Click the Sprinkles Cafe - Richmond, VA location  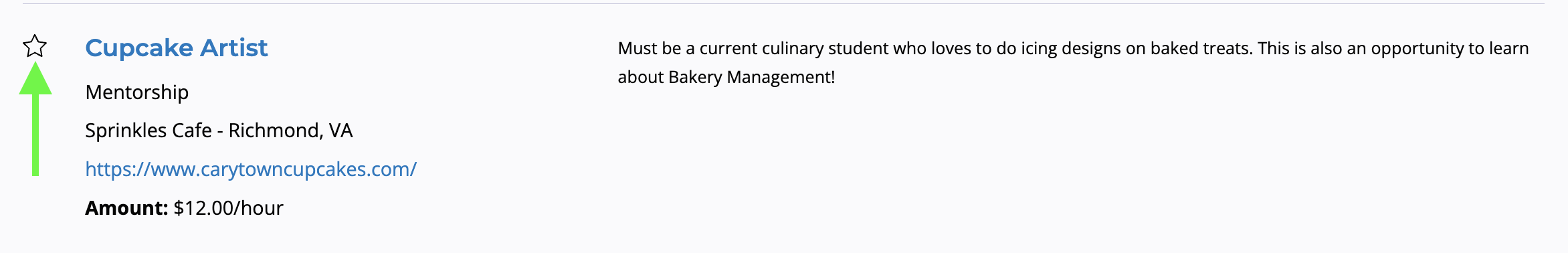pyautogui.click(x=219, y=131)
